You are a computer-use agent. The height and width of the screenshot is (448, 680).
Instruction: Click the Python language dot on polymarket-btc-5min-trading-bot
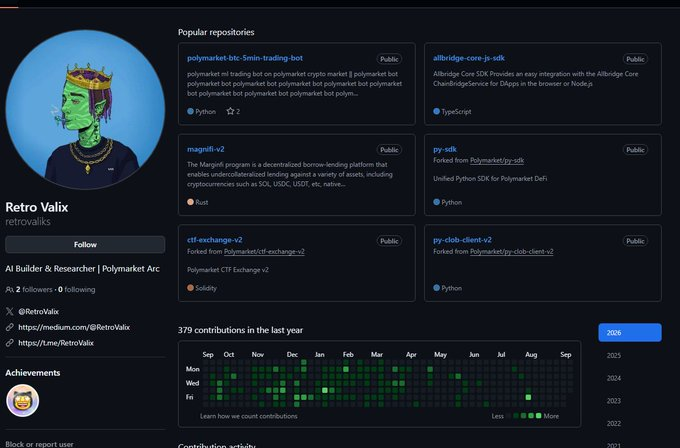pyautogui.click(x=190, y=111)
